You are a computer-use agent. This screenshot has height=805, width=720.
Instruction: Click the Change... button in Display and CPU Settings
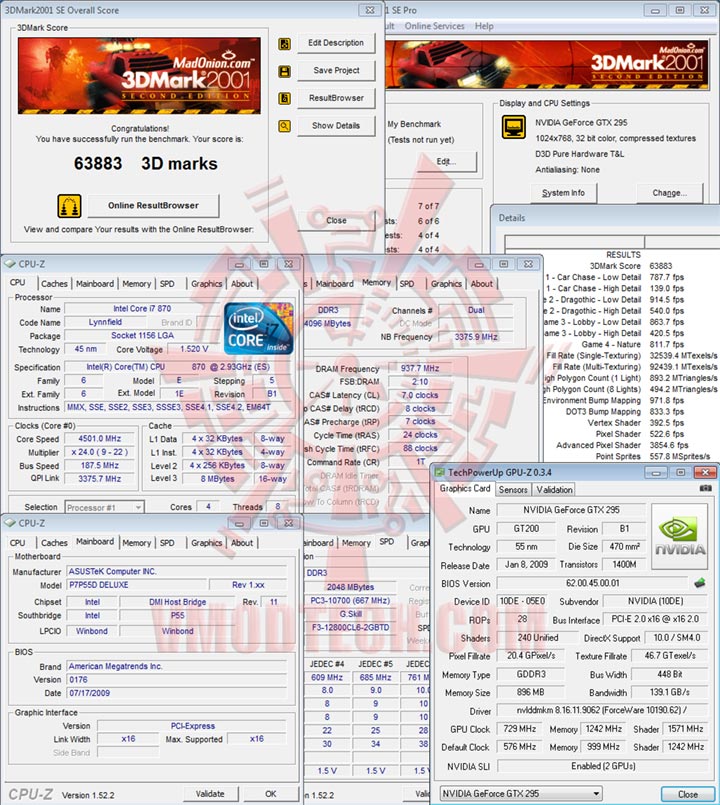pyautogui.click(x=669, y=193)
